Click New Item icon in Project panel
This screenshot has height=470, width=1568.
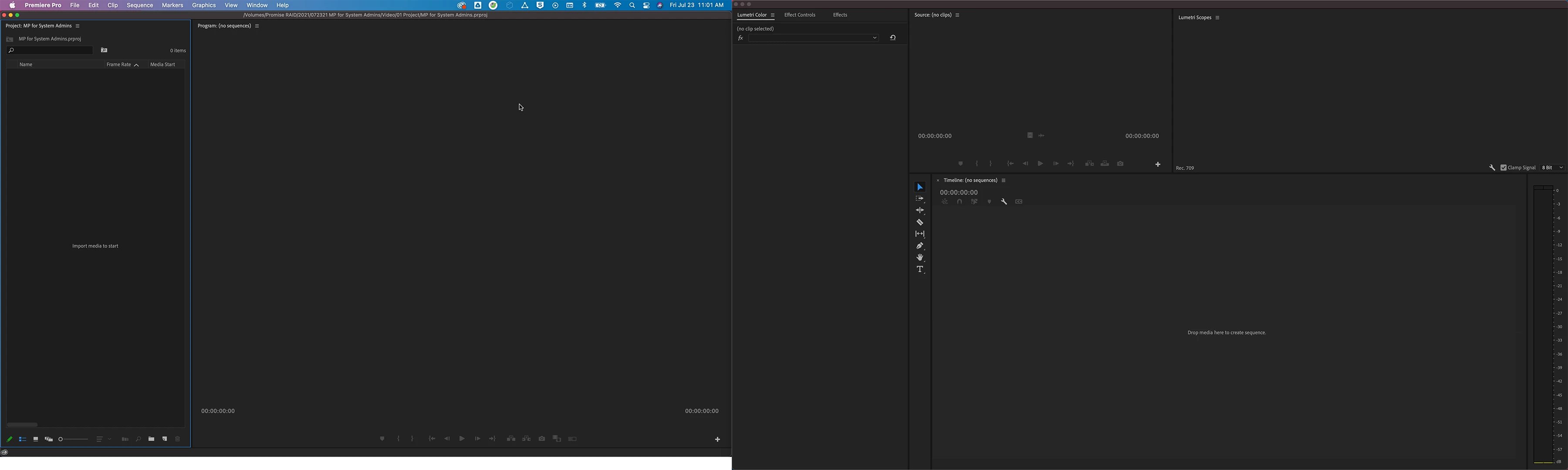tap(164, 439)
